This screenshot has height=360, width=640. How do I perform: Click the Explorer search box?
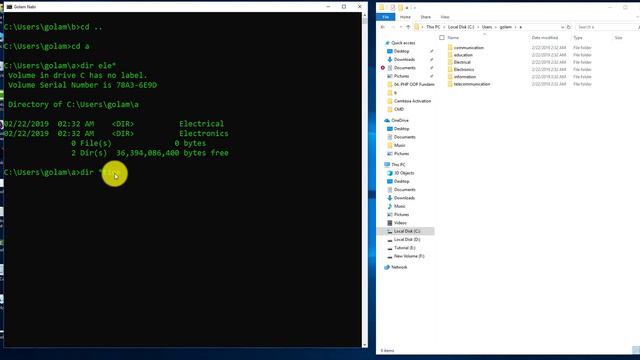point(606,27)
